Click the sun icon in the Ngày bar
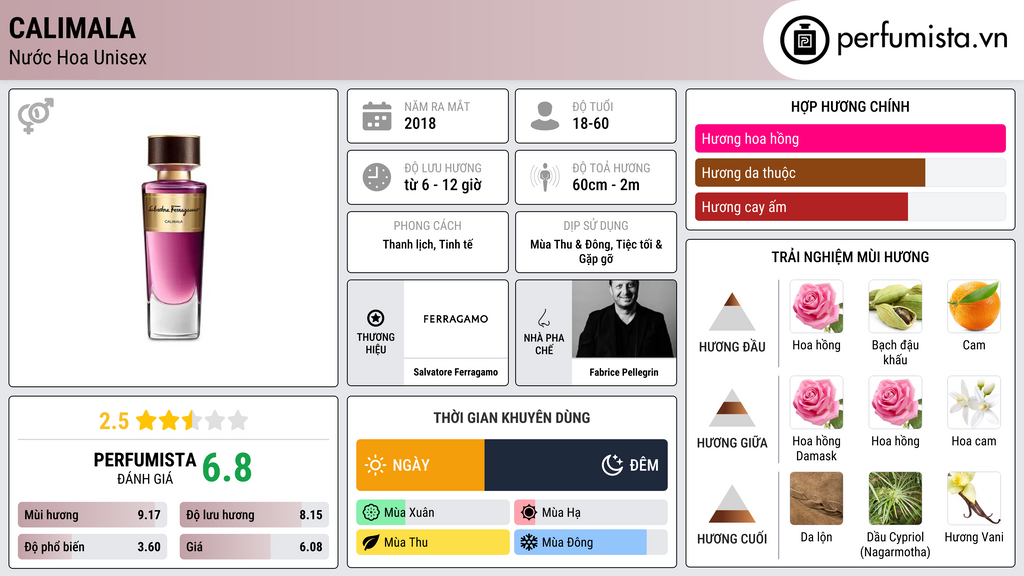Screen dimensions: 1024x576 376,465
